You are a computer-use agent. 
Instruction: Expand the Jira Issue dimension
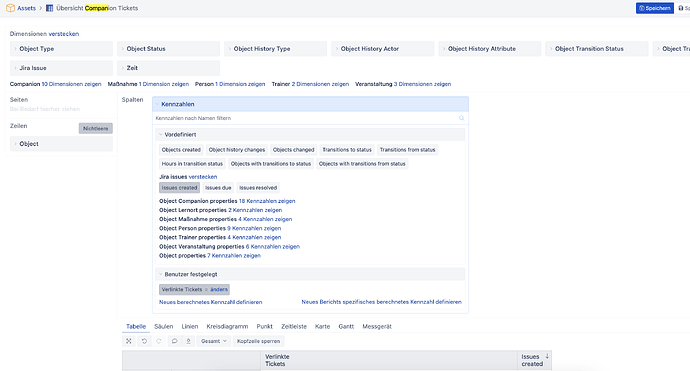(61, 68)
